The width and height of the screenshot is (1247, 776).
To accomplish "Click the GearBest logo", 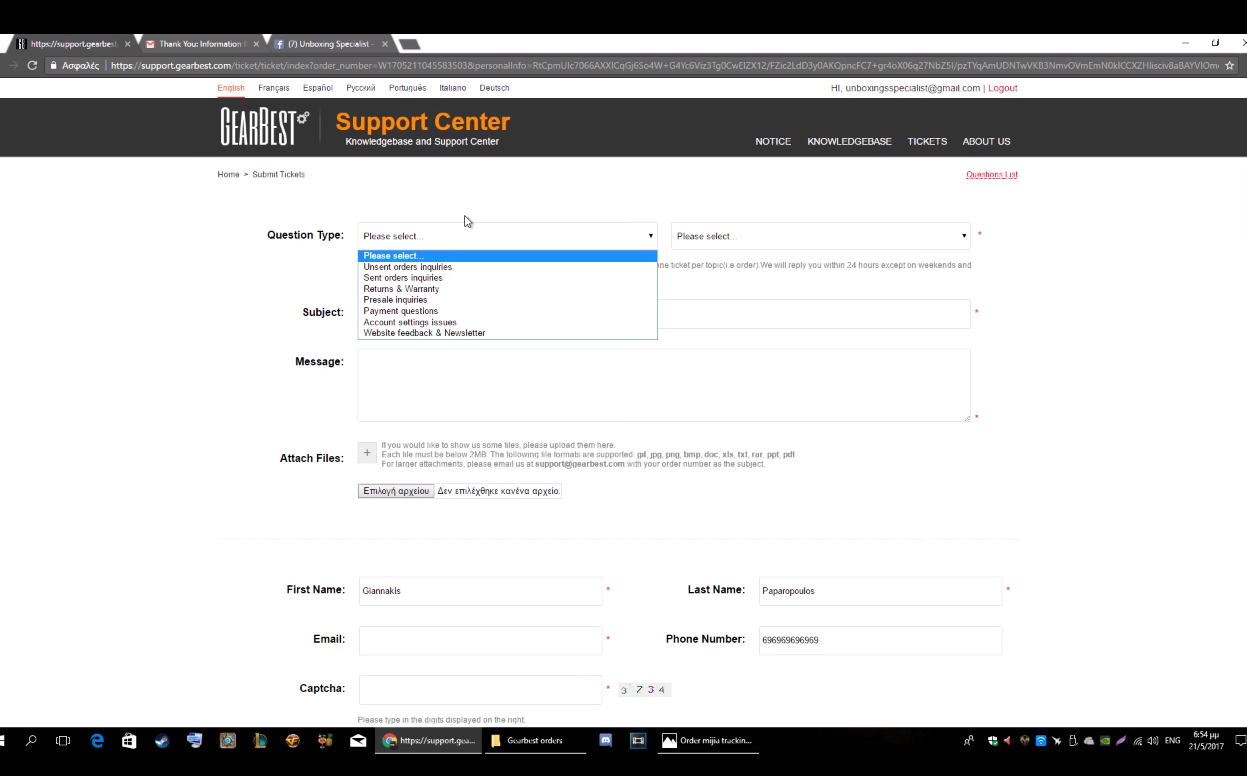I will coord(264,127).
